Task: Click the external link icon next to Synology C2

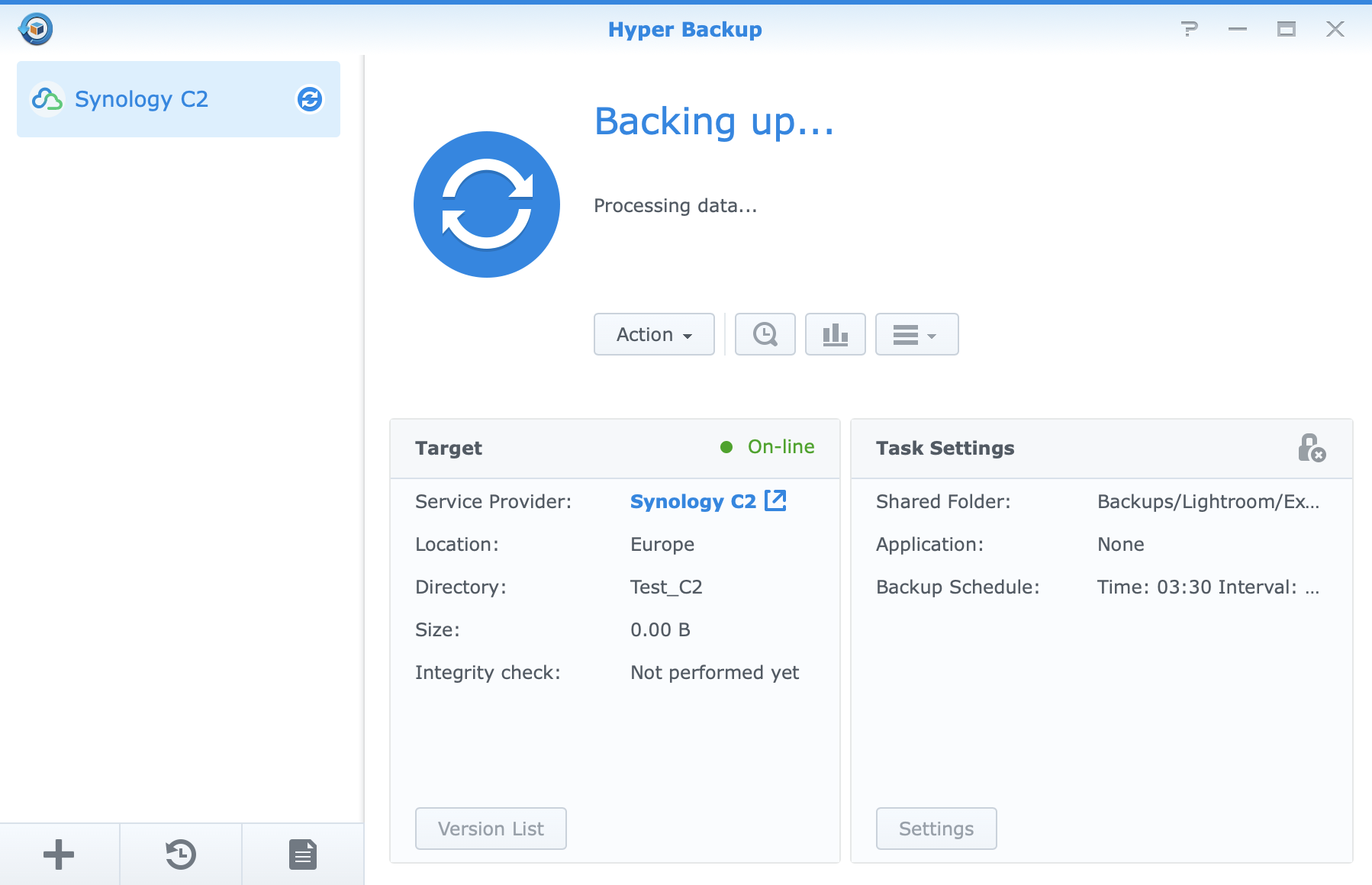Action: click(775, 500)
